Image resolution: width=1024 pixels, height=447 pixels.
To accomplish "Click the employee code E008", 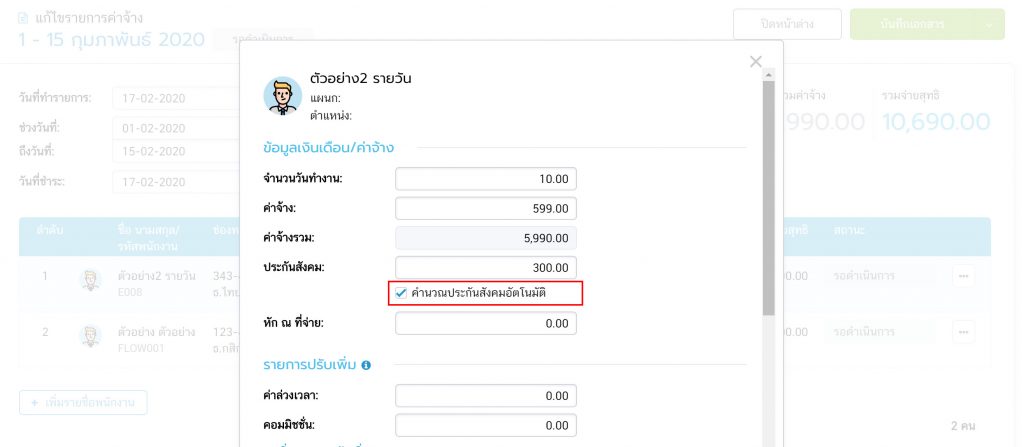I will [x=129, y=293].
